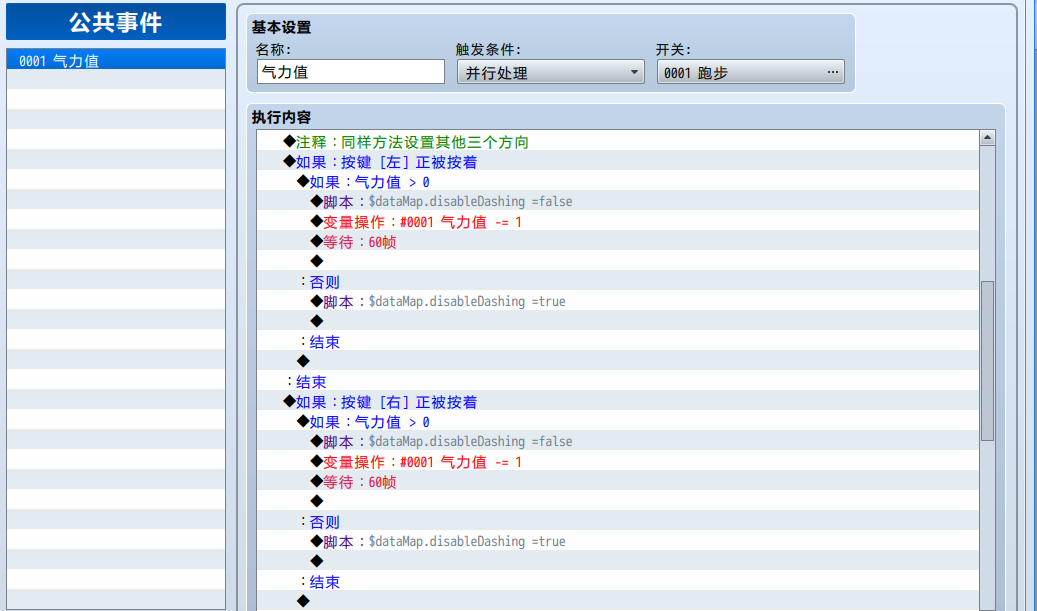Select the indented 结束 line below the 右 block's =true script
1037x611 pixels.
[x=618, y=581]
